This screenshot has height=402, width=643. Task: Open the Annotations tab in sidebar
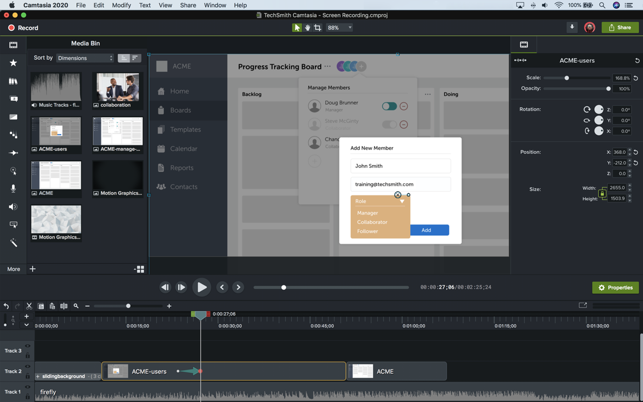(x=13, y=99)
